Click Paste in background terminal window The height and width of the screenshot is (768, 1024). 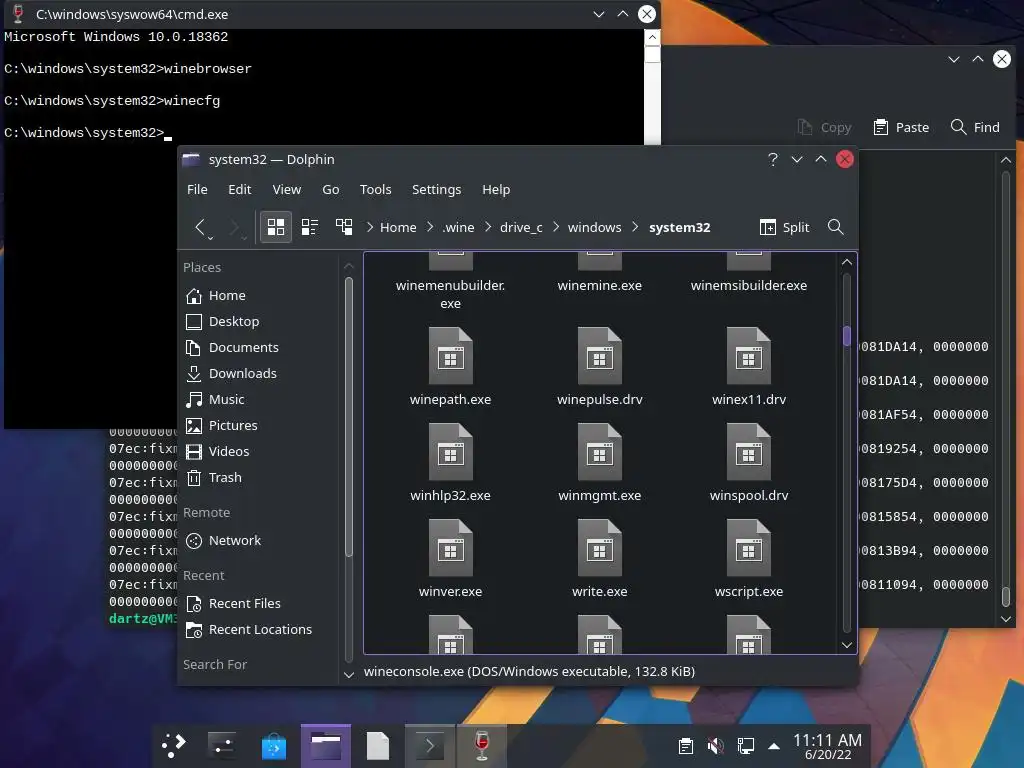pos(901,127)
